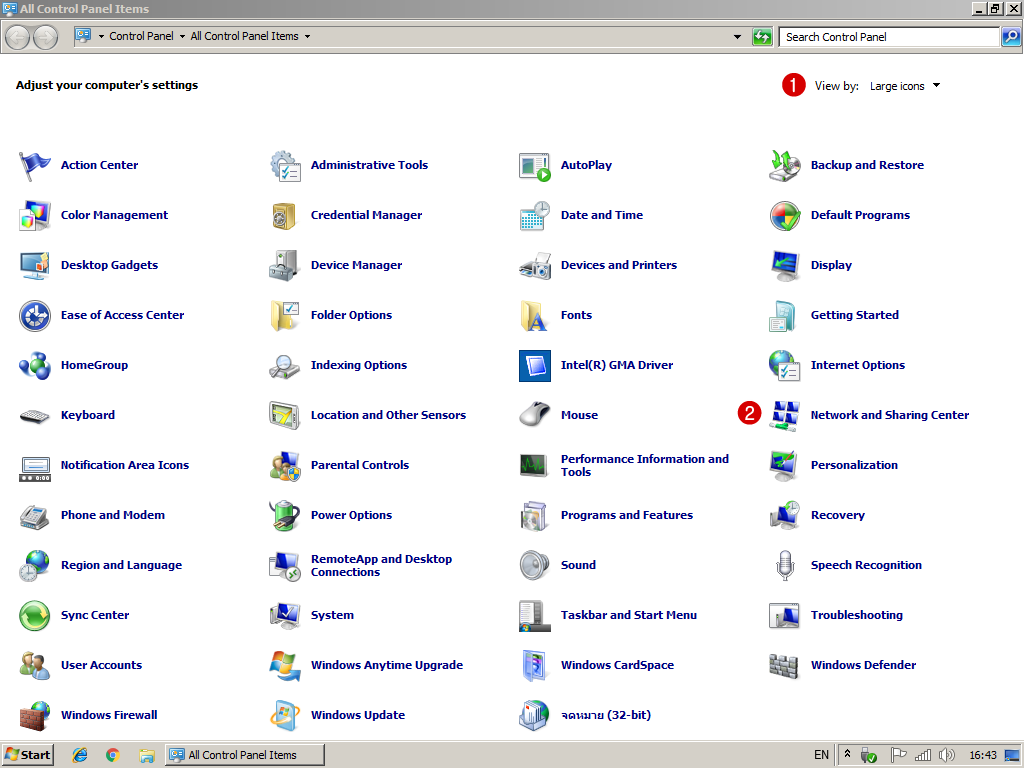Viewport: 1024px width, 768px height.
Task: Open RemoteApp and Desktop Connections link
Action: 381,566
